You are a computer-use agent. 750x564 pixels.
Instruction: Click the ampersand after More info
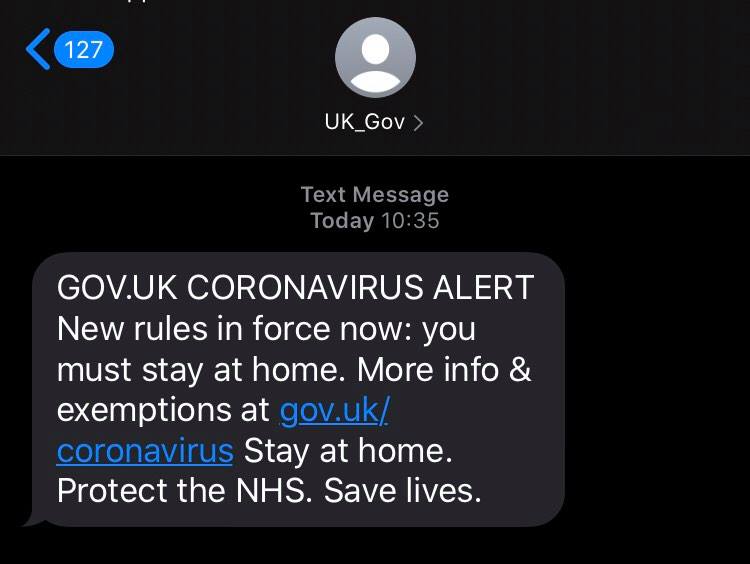[x=520, y=370]
